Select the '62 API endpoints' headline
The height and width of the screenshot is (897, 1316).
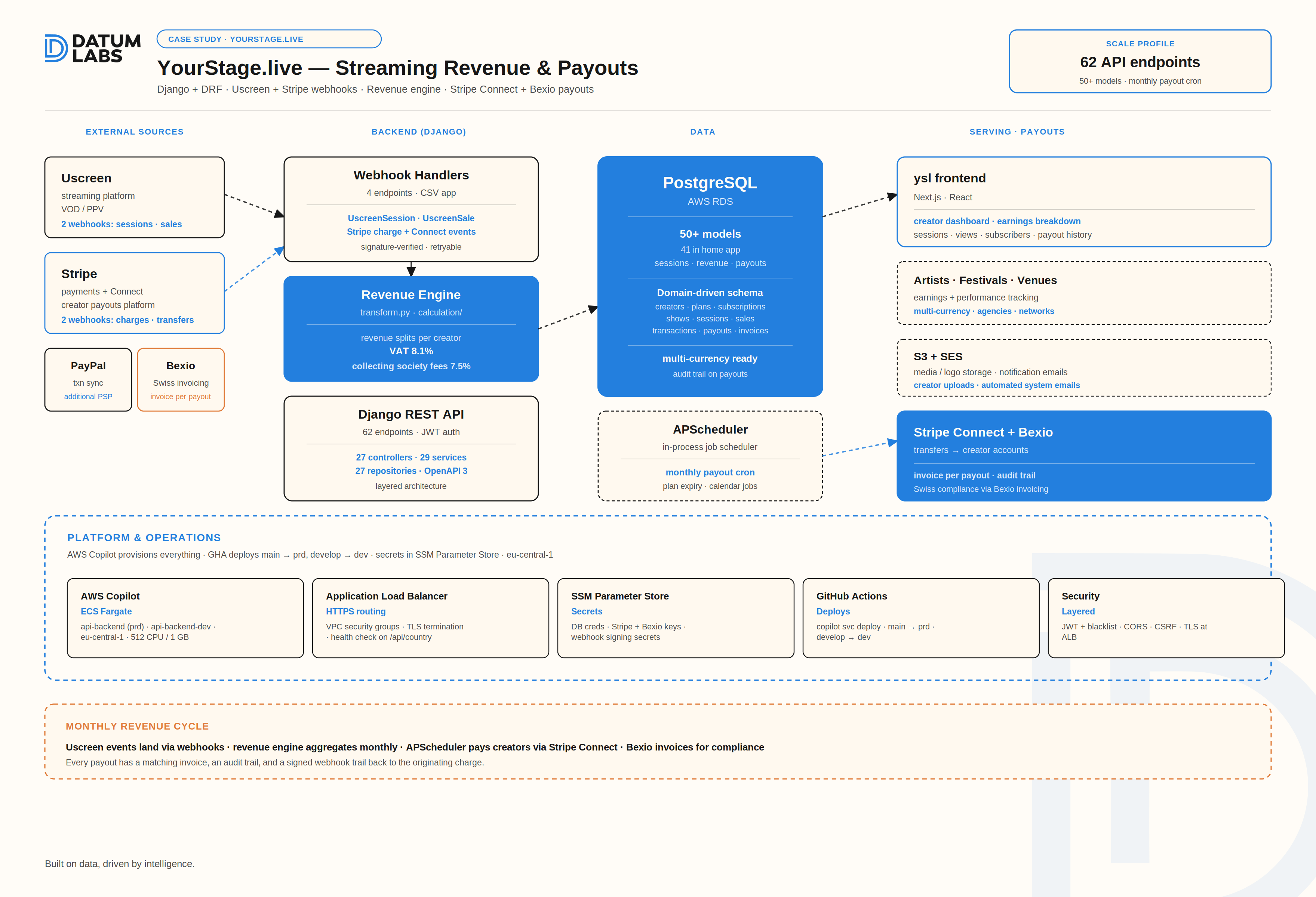click(x=1140, y=62)
